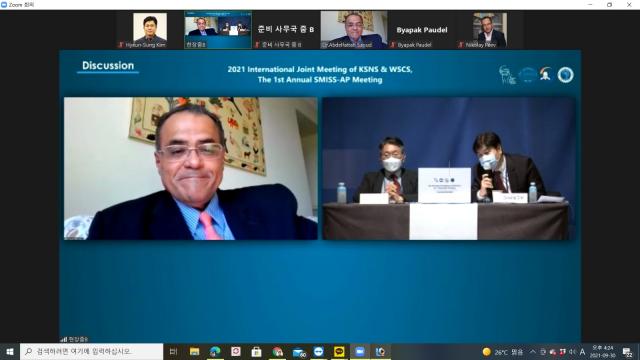Select Nikolay Peev's video thumbnail
The height and width of the screenshot is (360, 640).
[490, 30]
